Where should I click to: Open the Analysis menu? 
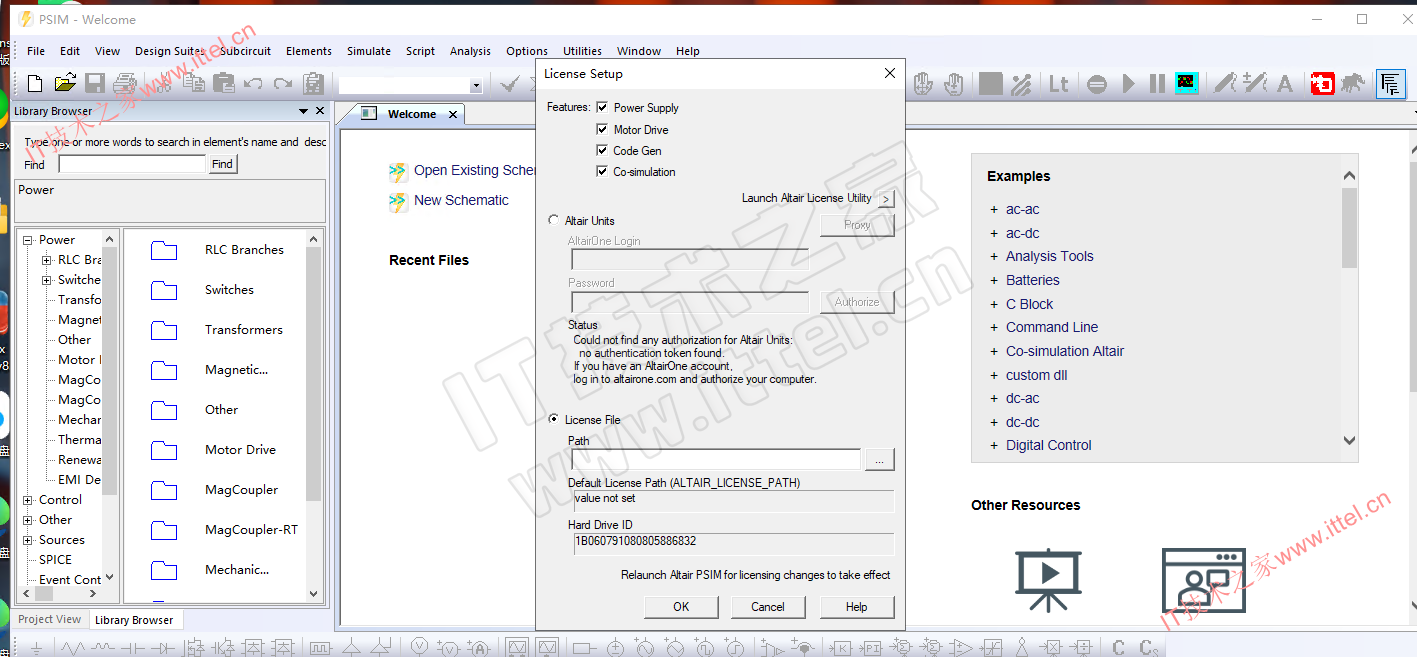click(x=470, y=51)
